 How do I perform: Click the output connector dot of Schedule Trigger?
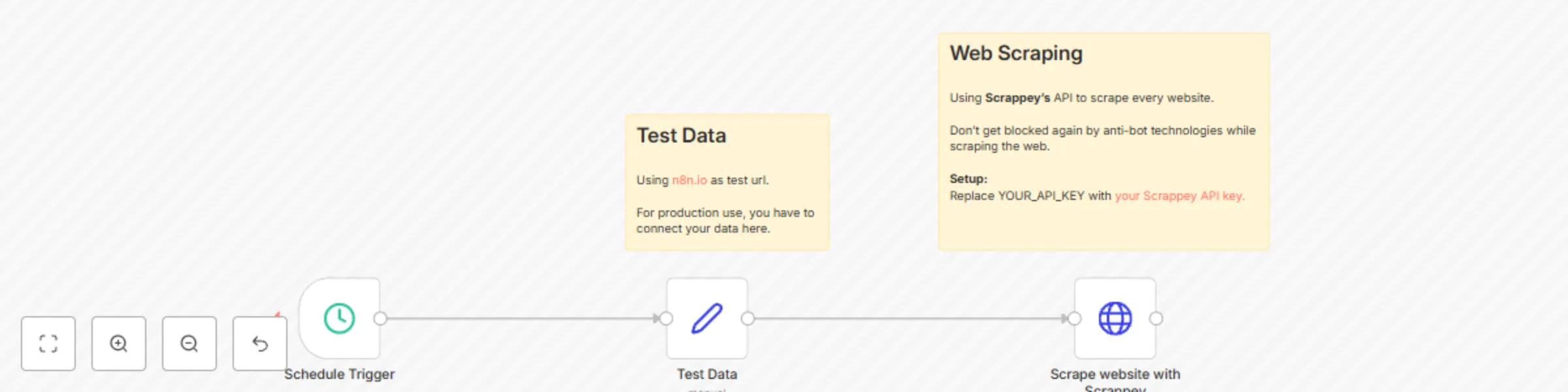click(x=380, y=318)
